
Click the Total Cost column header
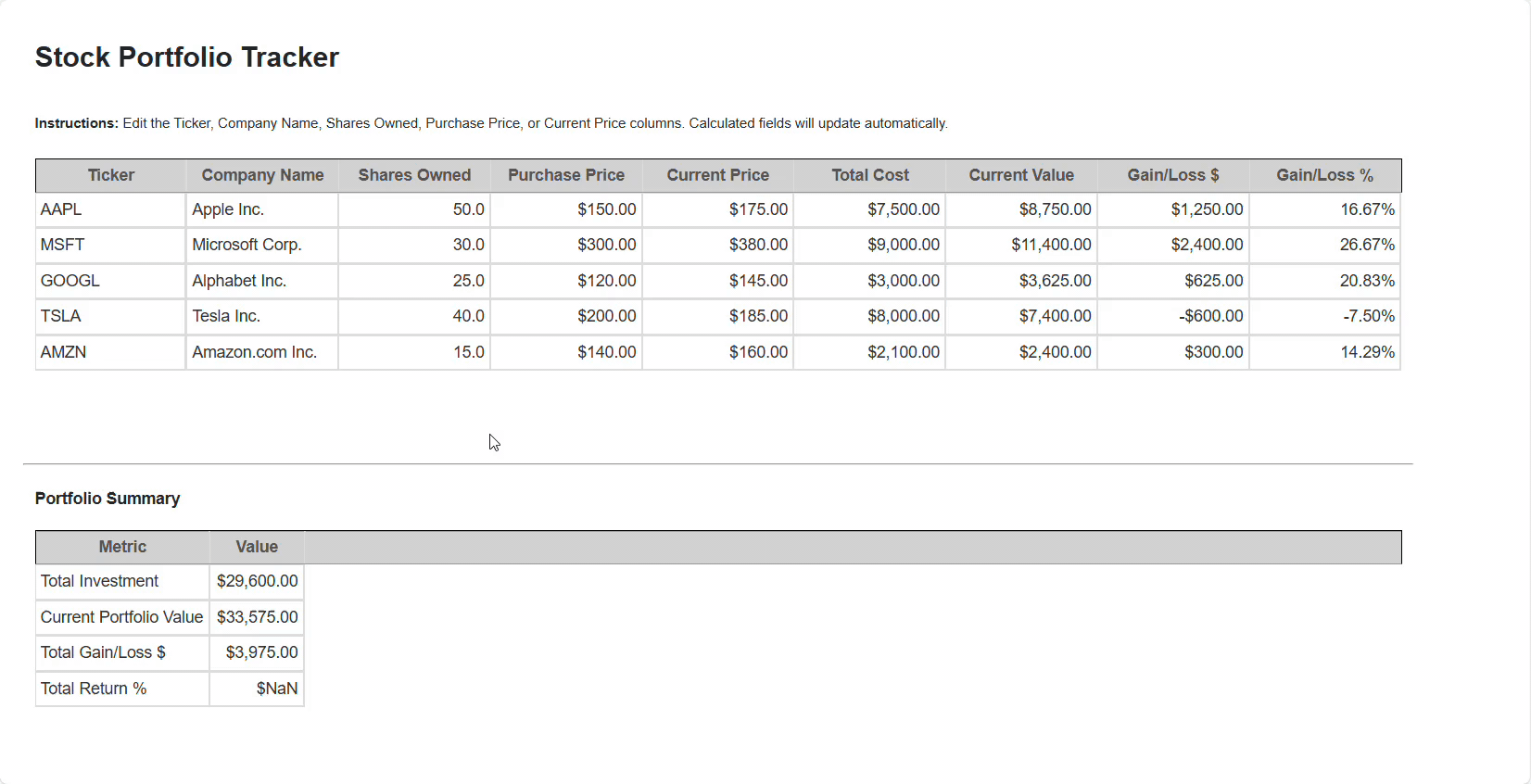tap(870, 175)
